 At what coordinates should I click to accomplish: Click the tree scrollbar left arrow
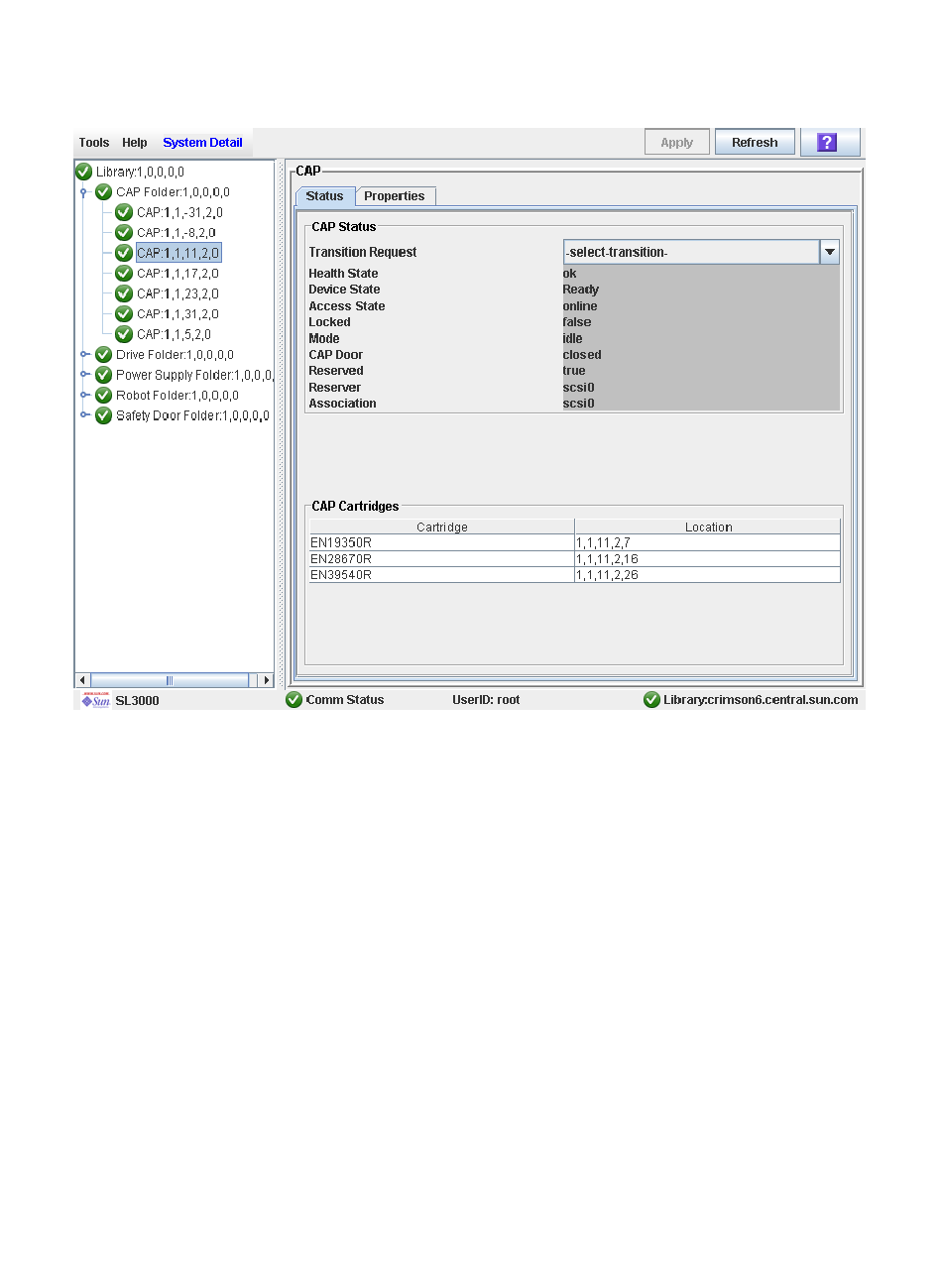[x=82, y=680]
